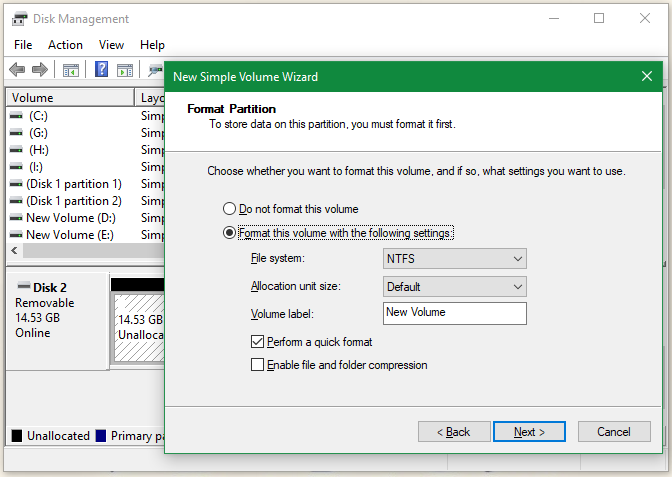Click the Volume column header
Image resolution: width=672 pixels, height=477 pixels.
point(70,98)
